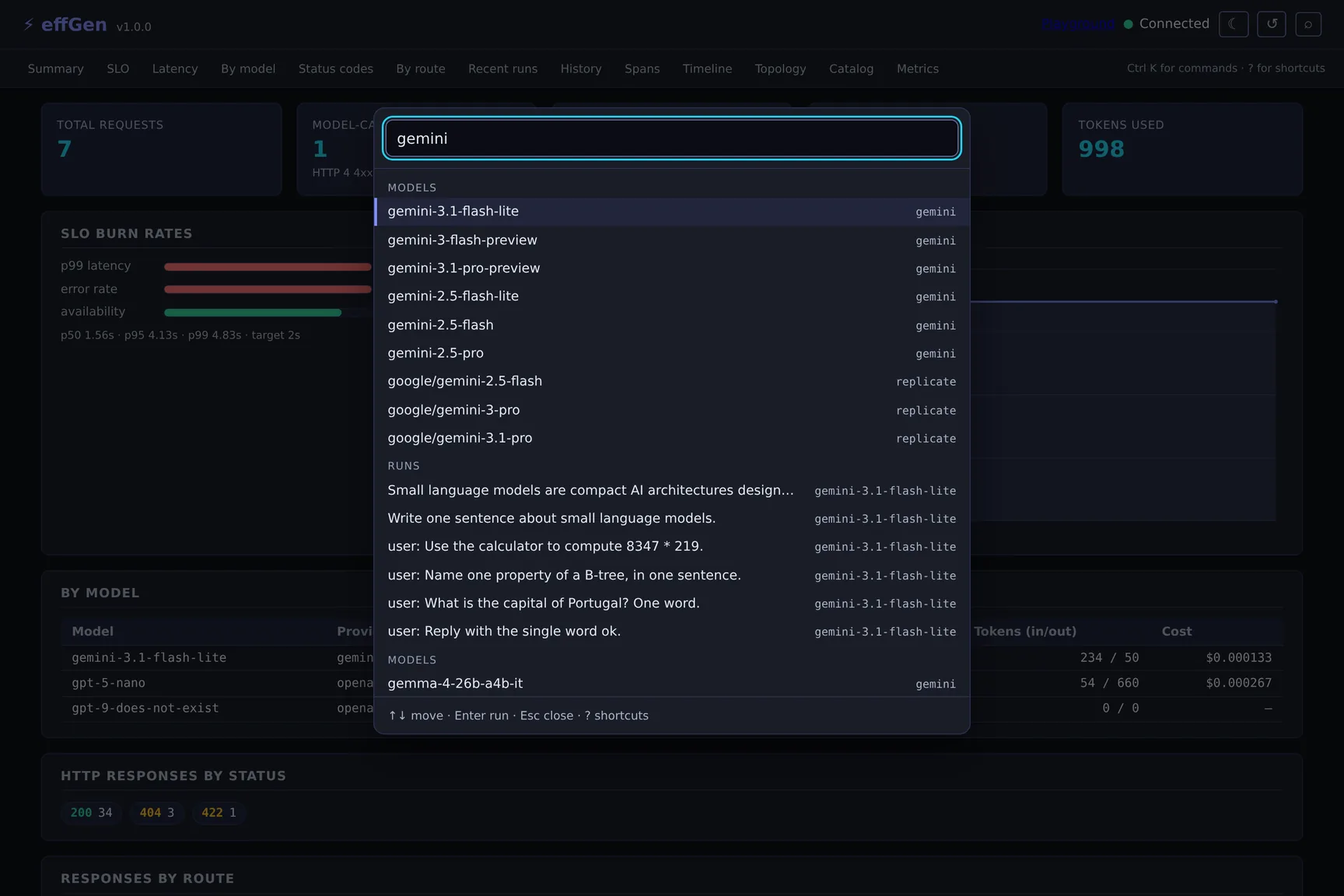1344x896 pixels.
Task: Select gemma-4-26b-a4b-it model result
Action: [672, 683]
